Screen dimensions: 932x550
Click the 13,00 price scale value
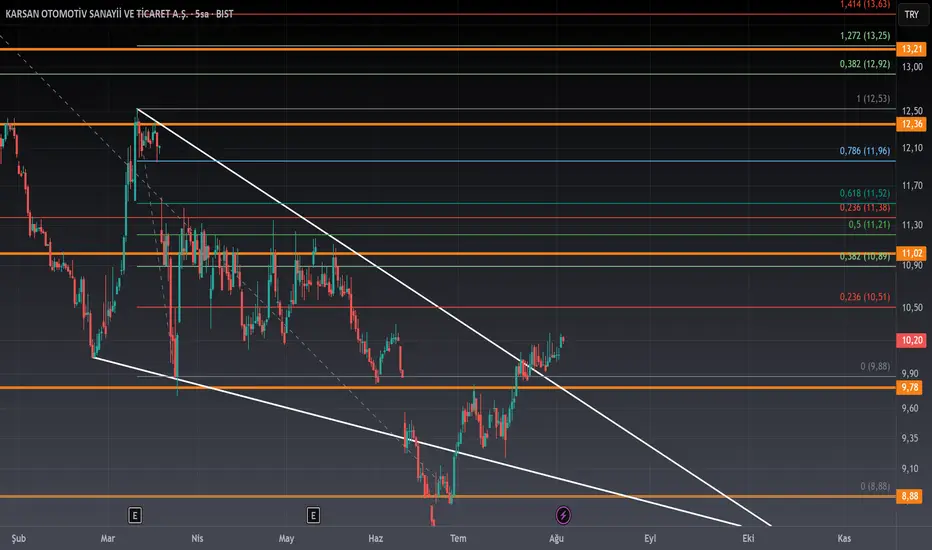[x=912, y=67]
